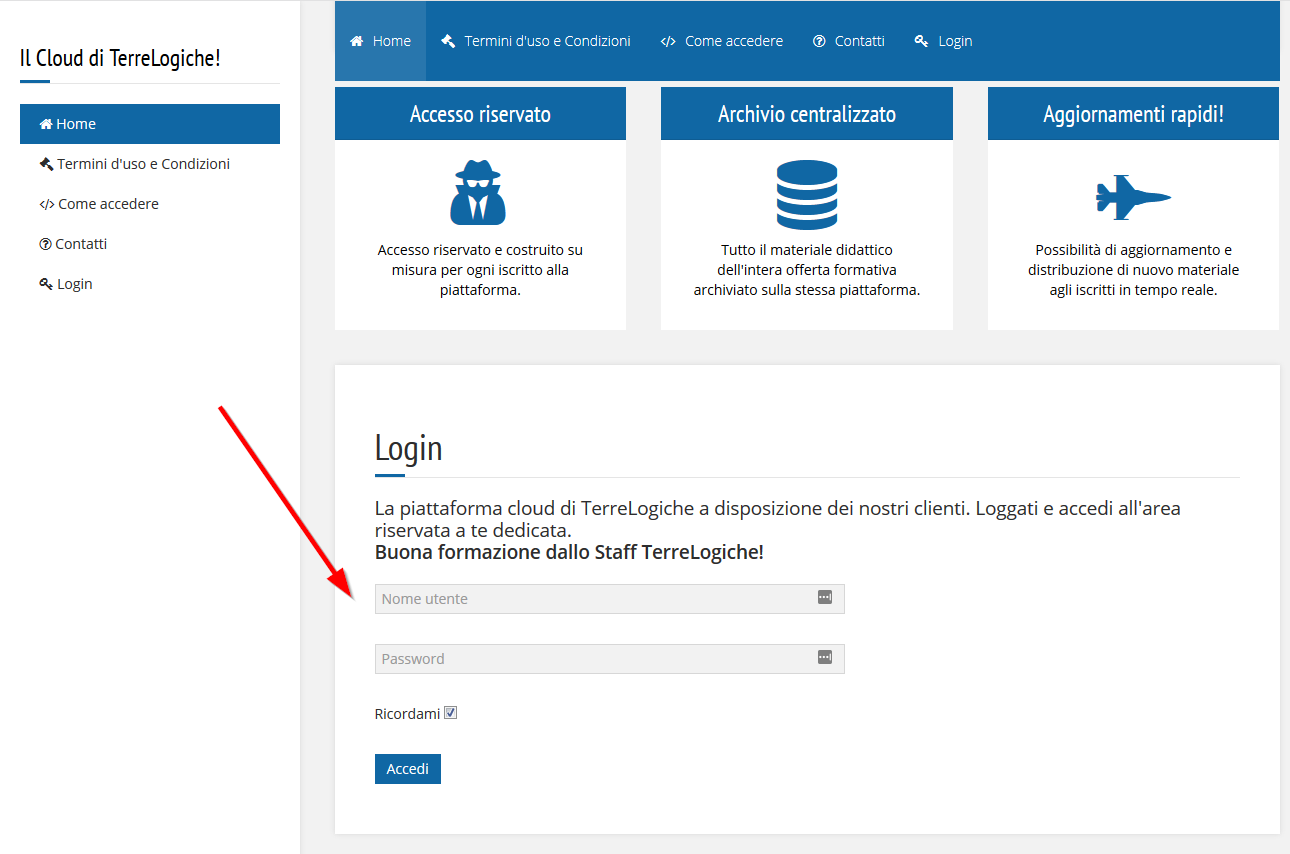Click the text starting 'Accesso riservato e costruito'

pos(480,270)
